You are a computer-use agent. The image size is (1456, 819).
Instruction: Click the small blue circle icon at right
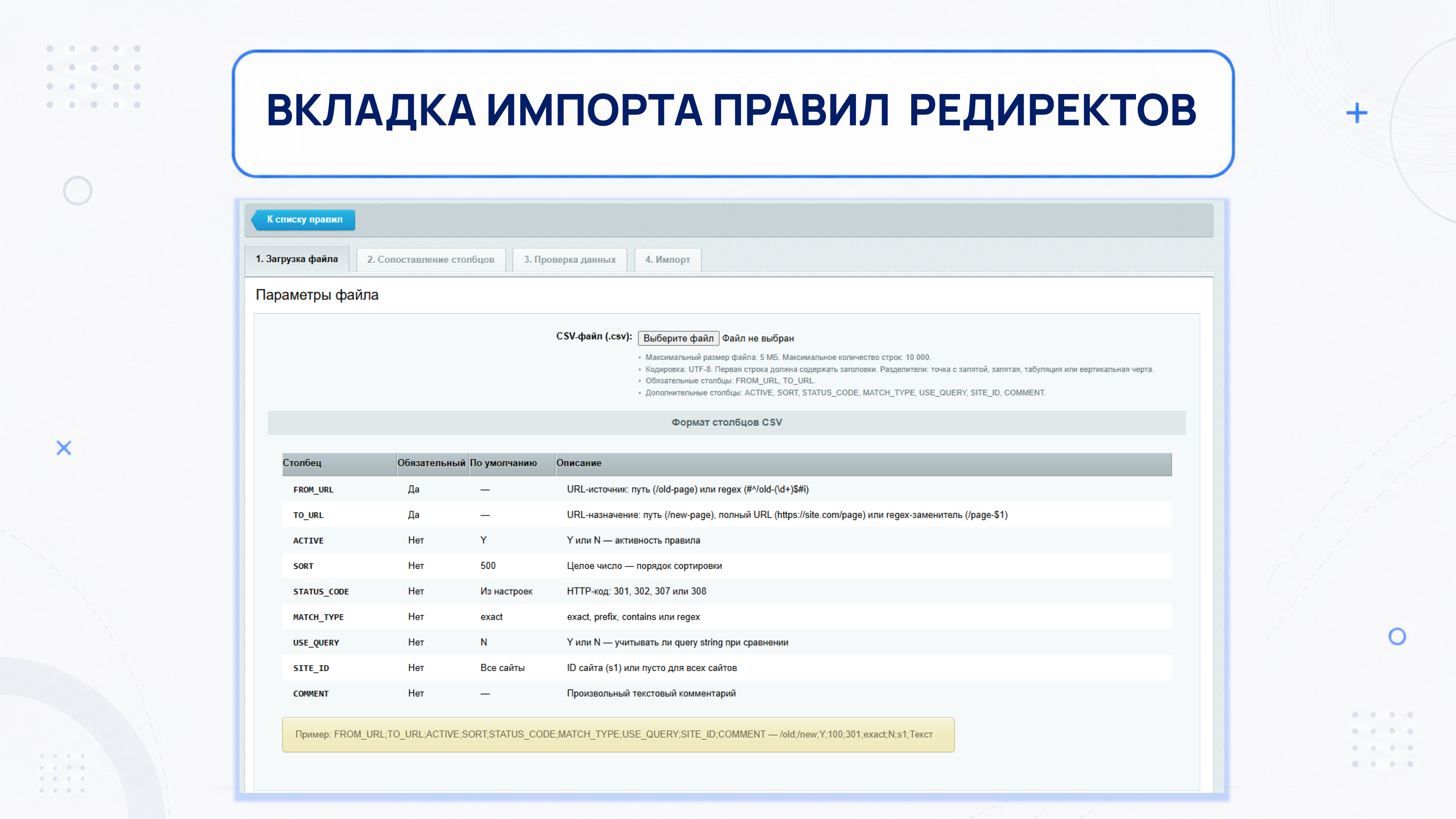coord(1397,637)
